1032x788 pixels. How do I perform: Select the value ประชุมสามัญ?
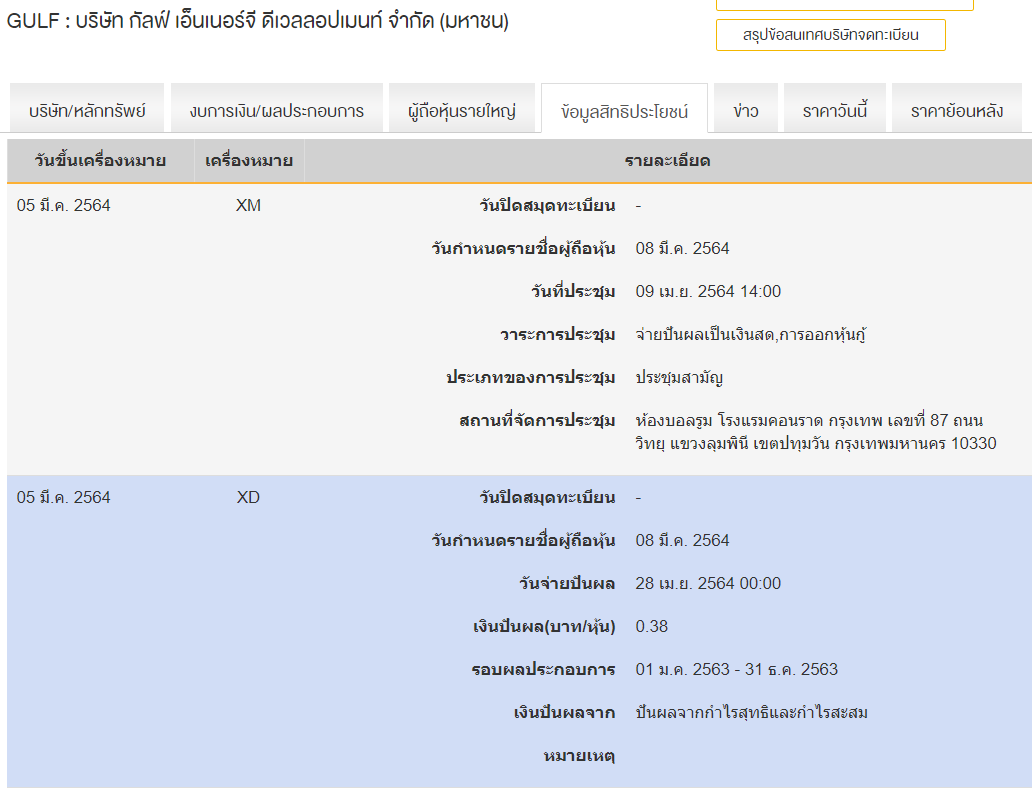tap(679, 378)
